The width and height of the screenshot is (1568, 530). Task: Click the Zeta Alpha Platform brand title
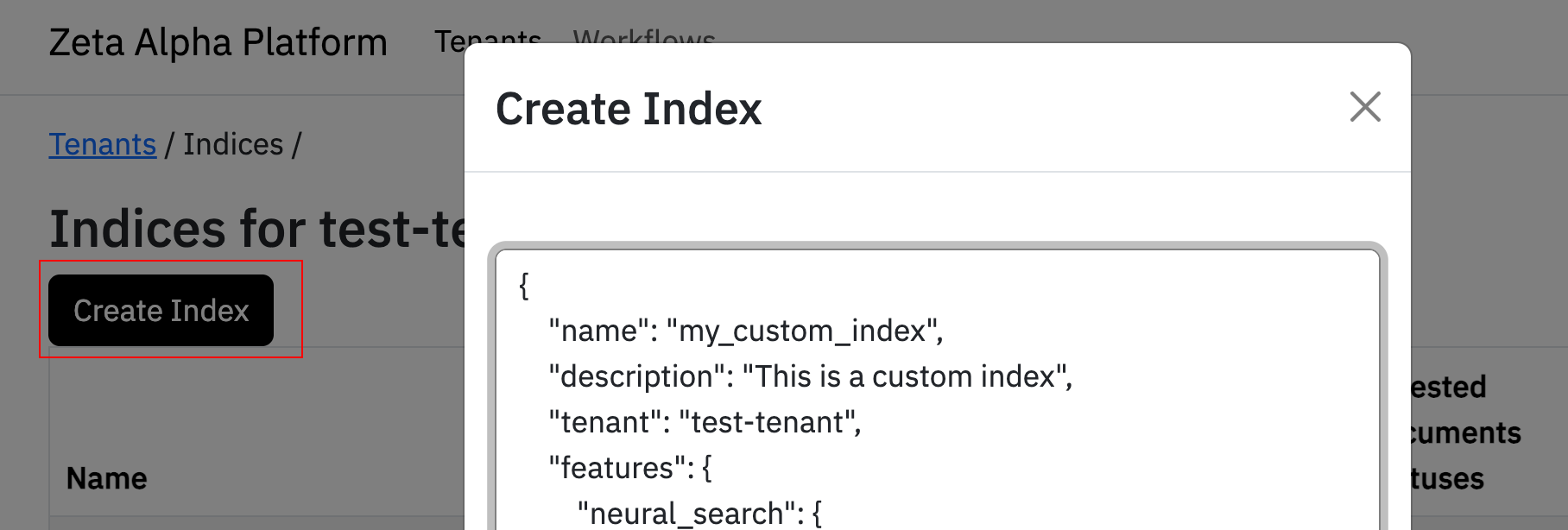coord(218,42)
